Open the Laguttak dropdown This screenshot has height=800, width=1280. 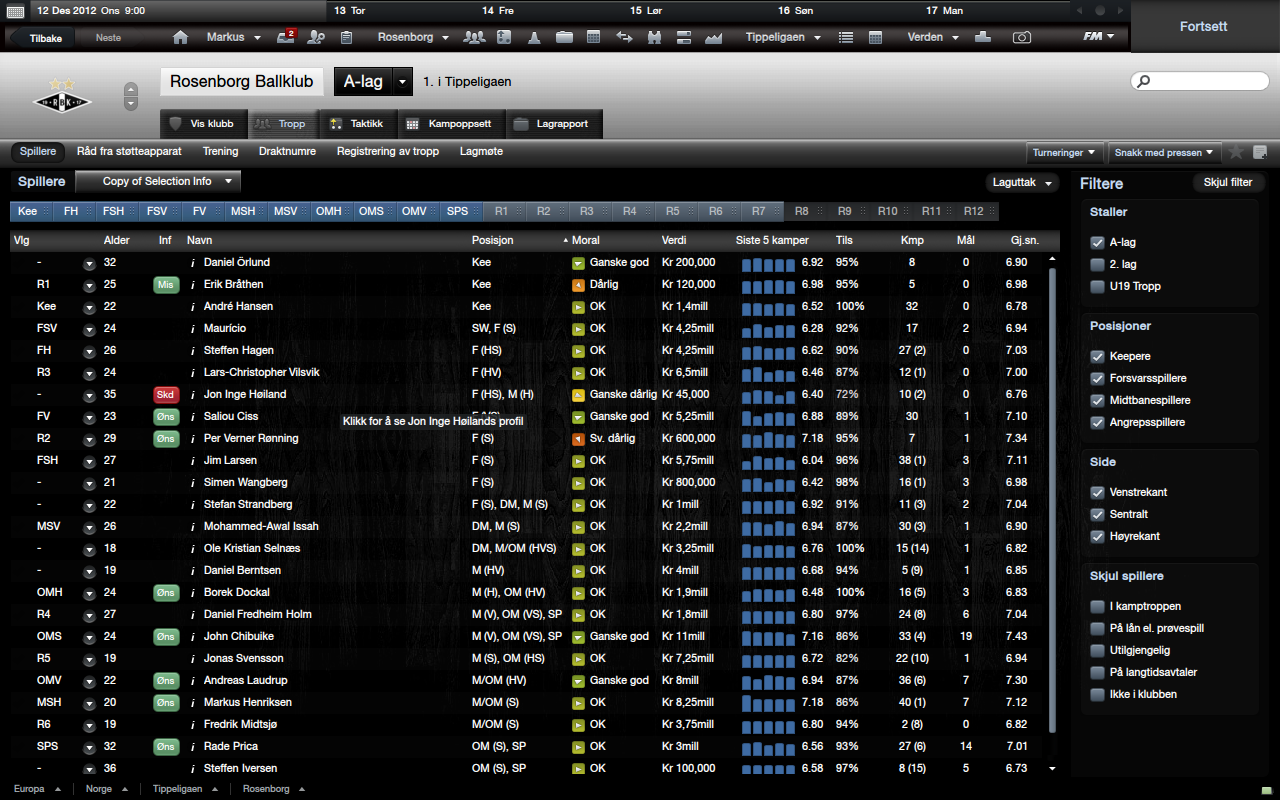click(1021, 183)
